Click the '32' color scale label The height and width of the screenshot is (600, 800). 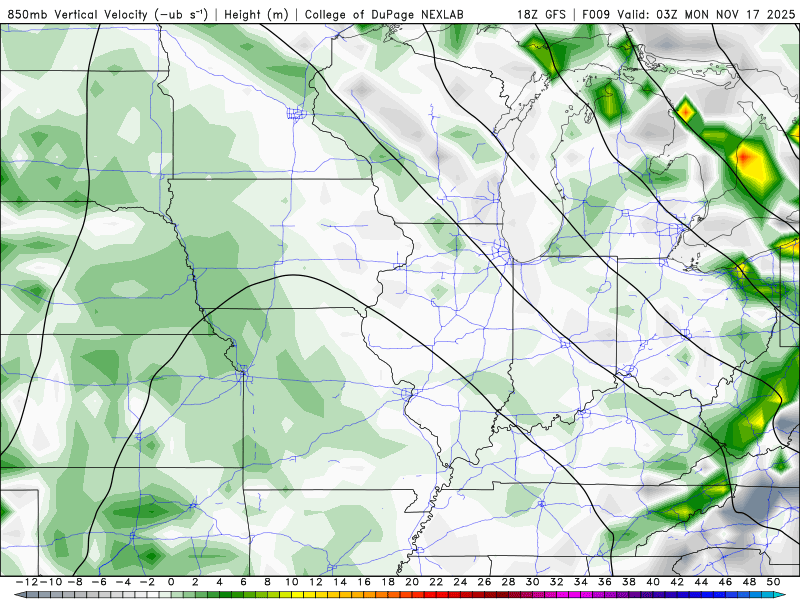pyautogui.click(x=557, y=582)
